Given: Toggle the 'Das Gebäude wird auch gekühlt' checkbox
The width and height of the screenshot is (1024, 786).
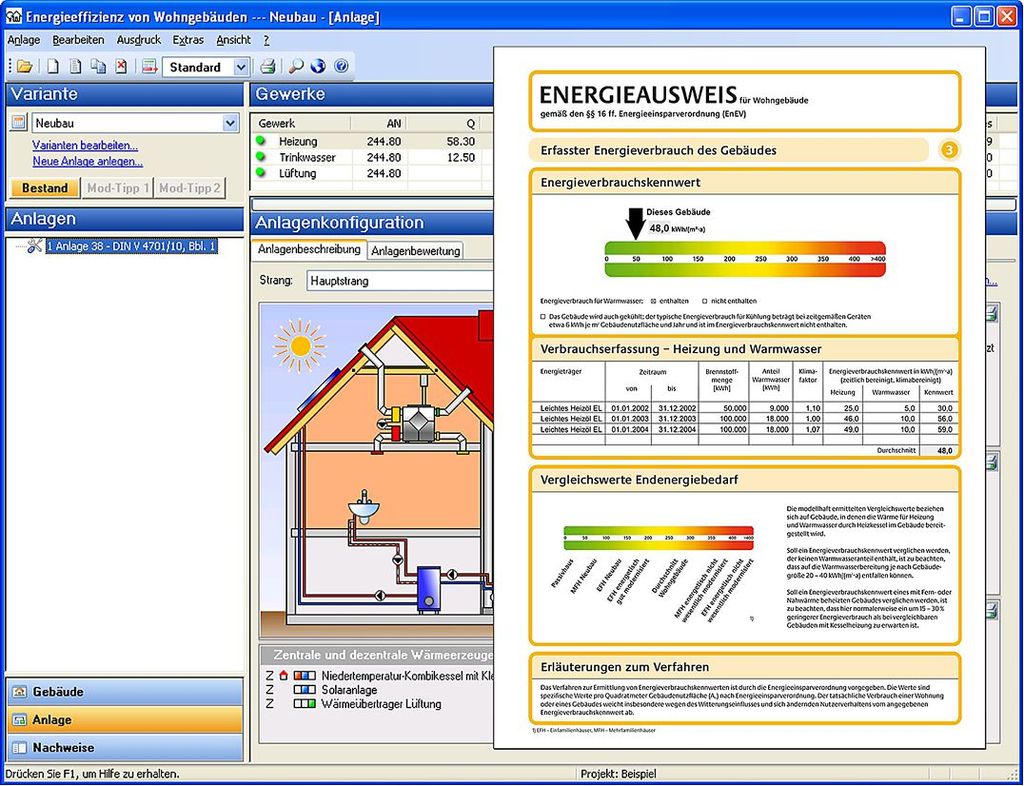Looking at the screenshot, I should 543,316.
